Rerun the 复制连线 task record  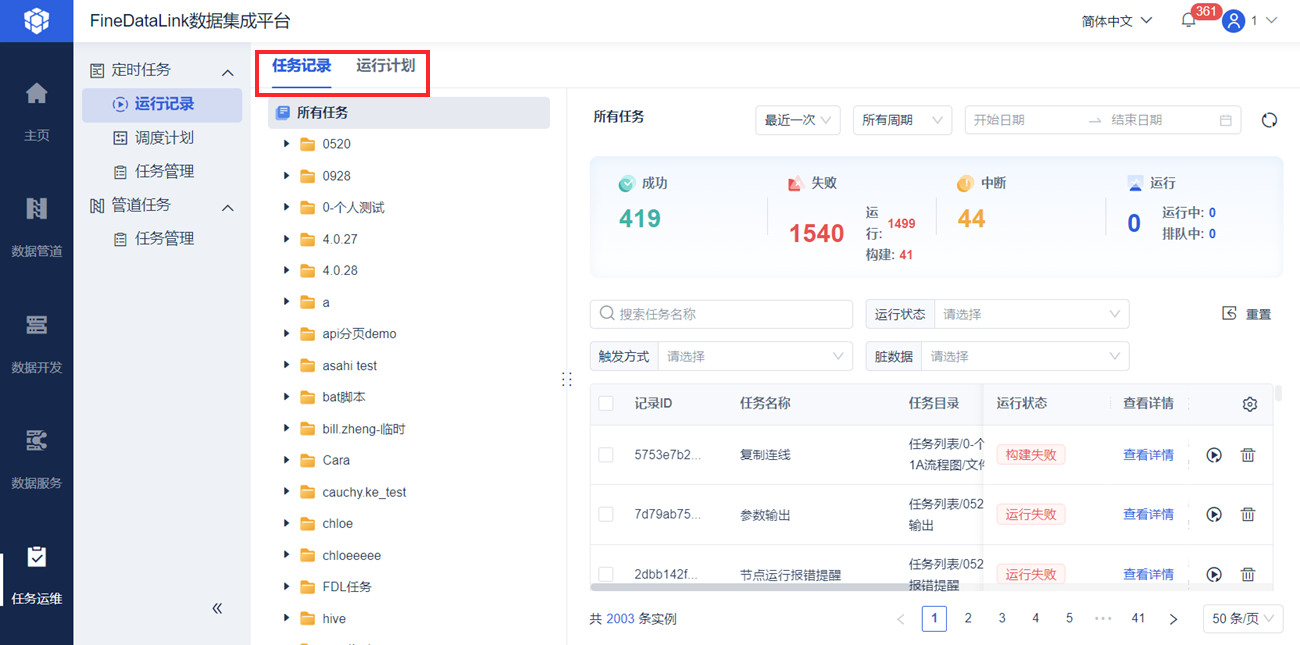1214,455
